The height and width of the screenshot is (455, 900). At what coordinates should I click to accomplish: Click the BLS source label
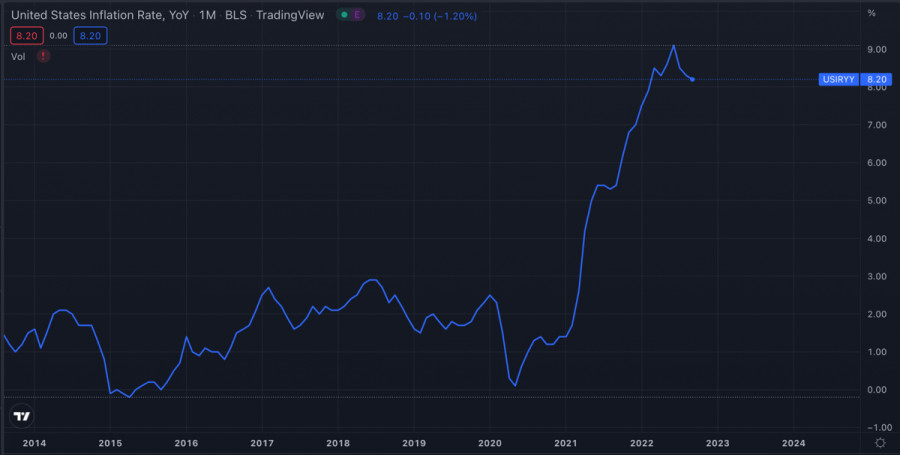[x=238, y=15]
